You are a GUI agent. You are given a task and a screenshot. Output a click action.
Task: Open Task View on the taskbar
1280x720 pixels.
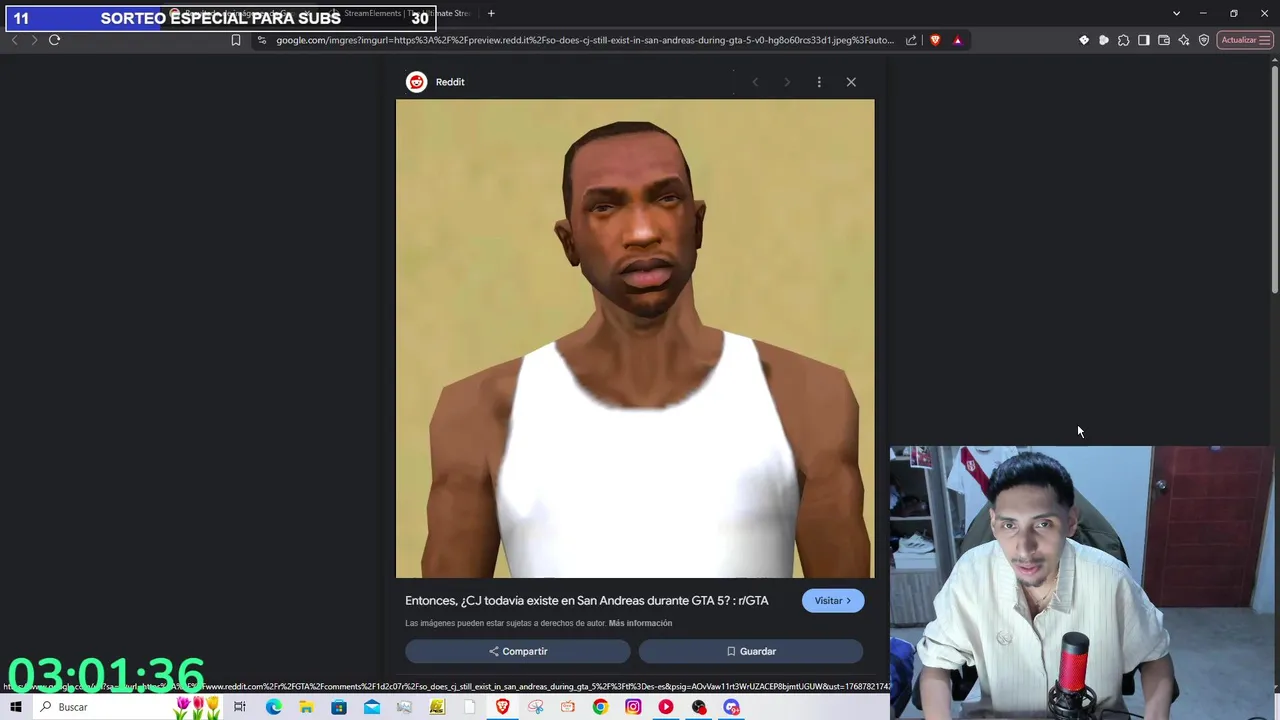point(240,707)
